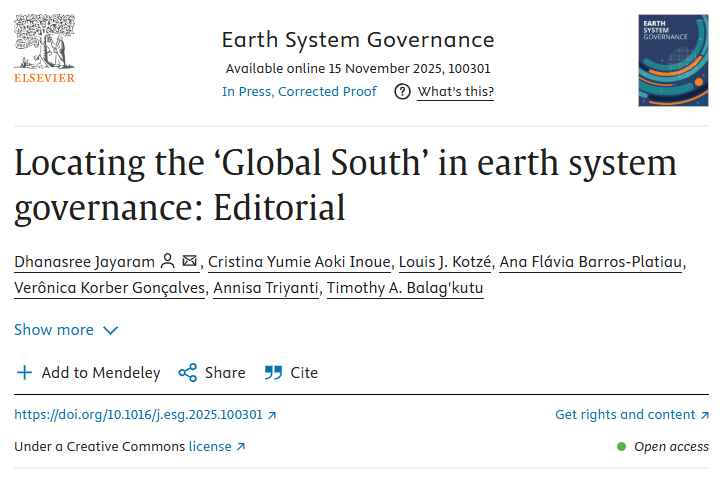Click the envelope email icon for Dhanasree Jayaram
This screenshot has height=481, width=724.
(190, 262)
